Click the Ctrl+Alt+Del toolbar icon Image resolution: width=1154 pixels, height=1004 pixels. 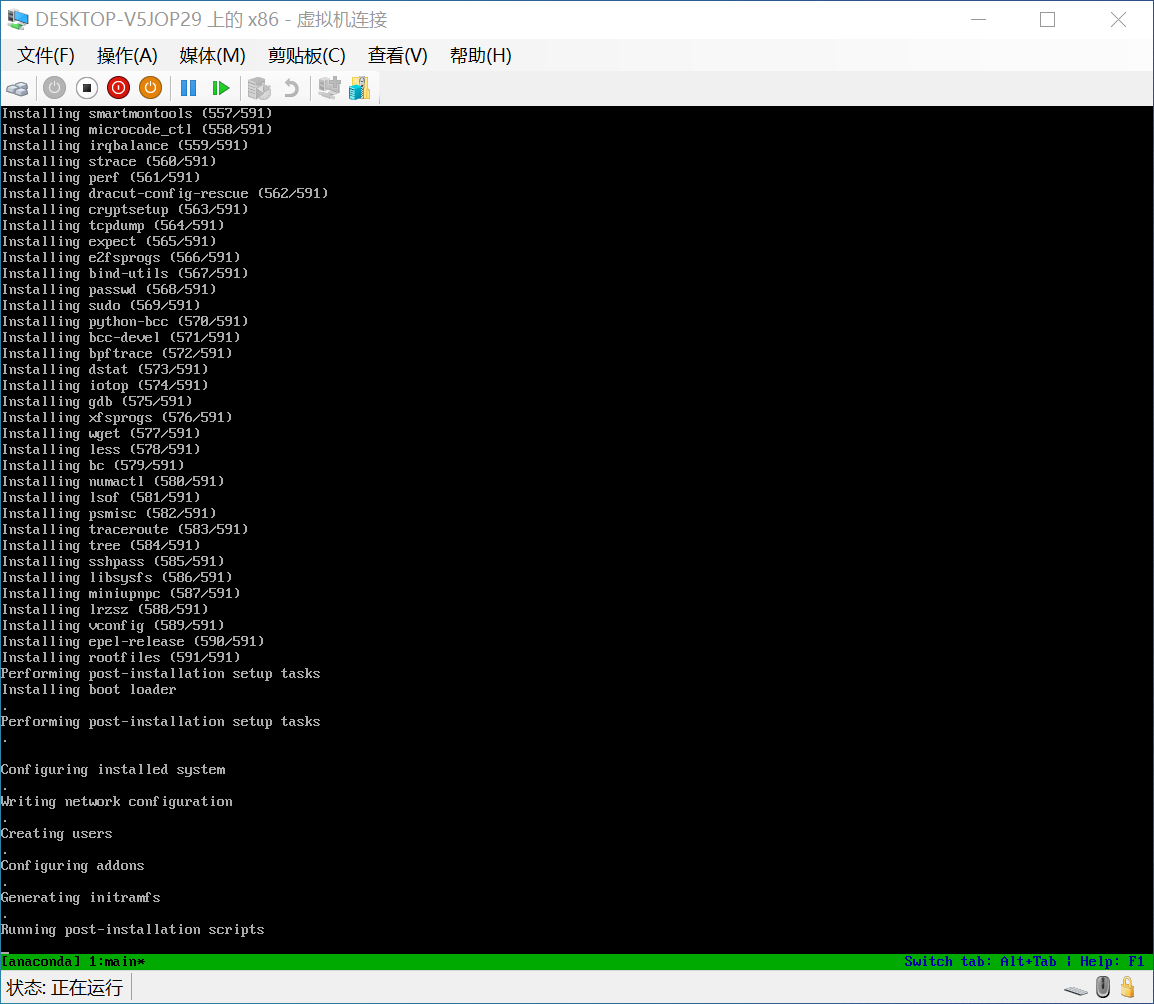(x=18, y=89)
